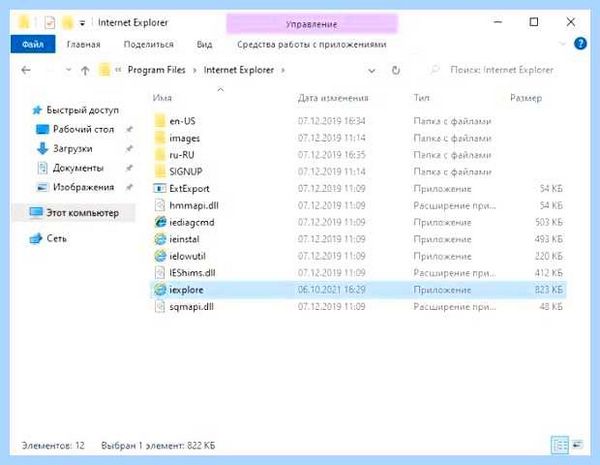
Task: Open the Поделиться ribbon tab
Action: coord(148,44)
